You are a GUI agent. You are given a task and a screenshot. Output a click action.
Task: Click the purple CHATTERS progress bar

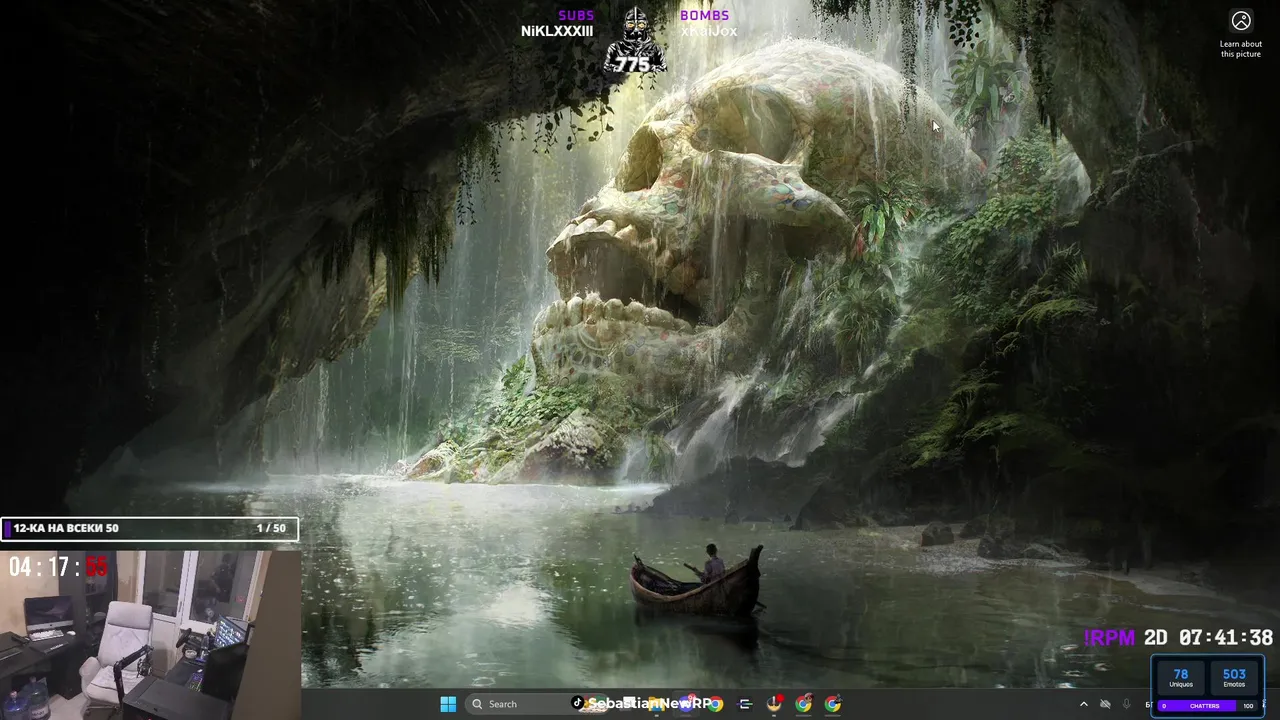click(x=1207, y=706)
